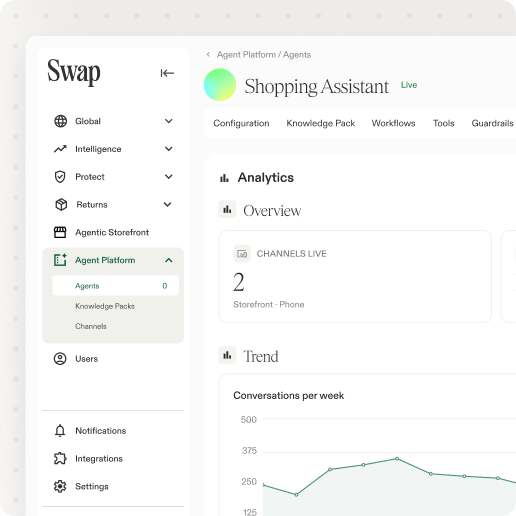Open the Agentic Storefront page

(112, 232)
